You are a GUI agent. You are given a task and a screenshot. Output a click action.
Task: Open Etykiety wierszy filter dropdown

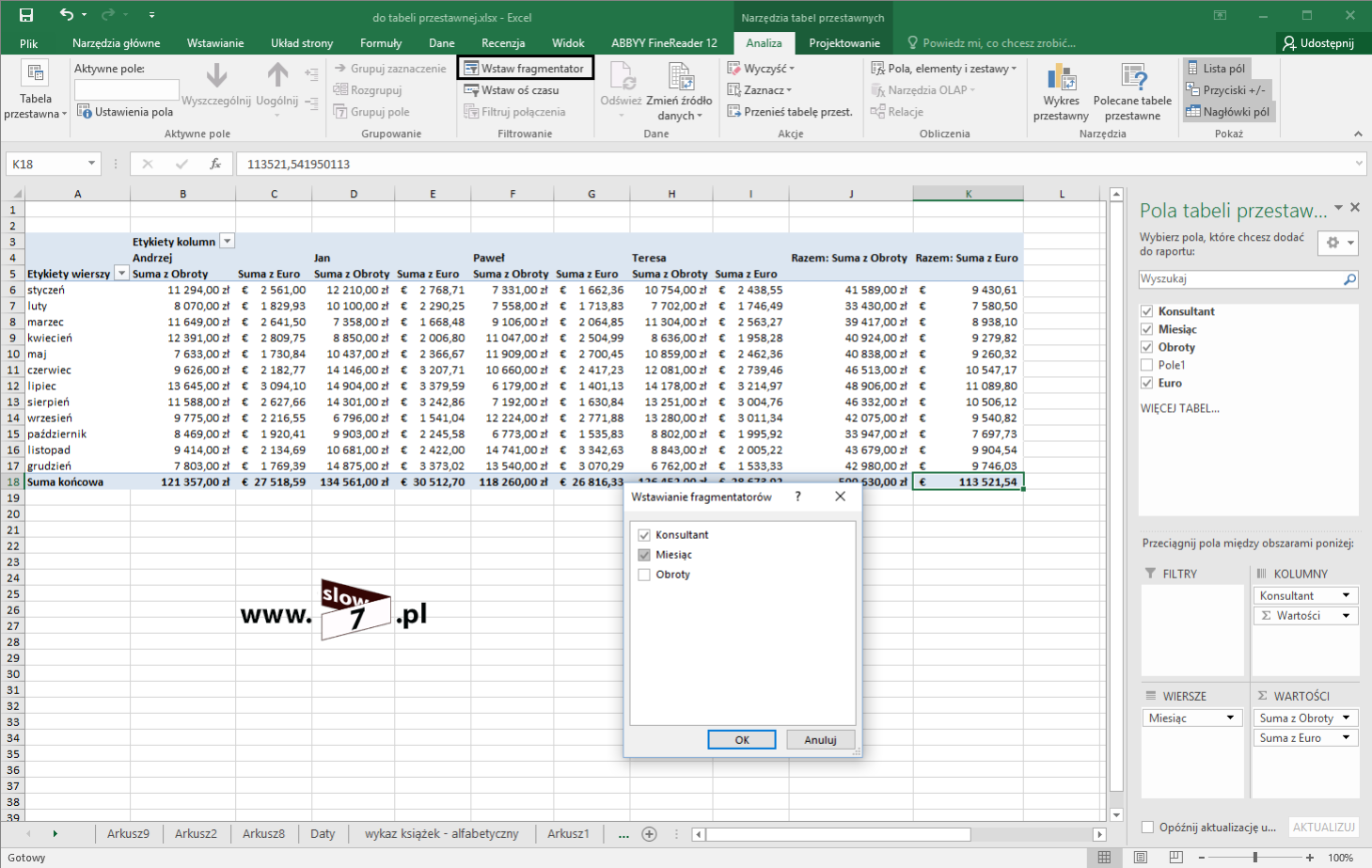(x=121, y=274)
